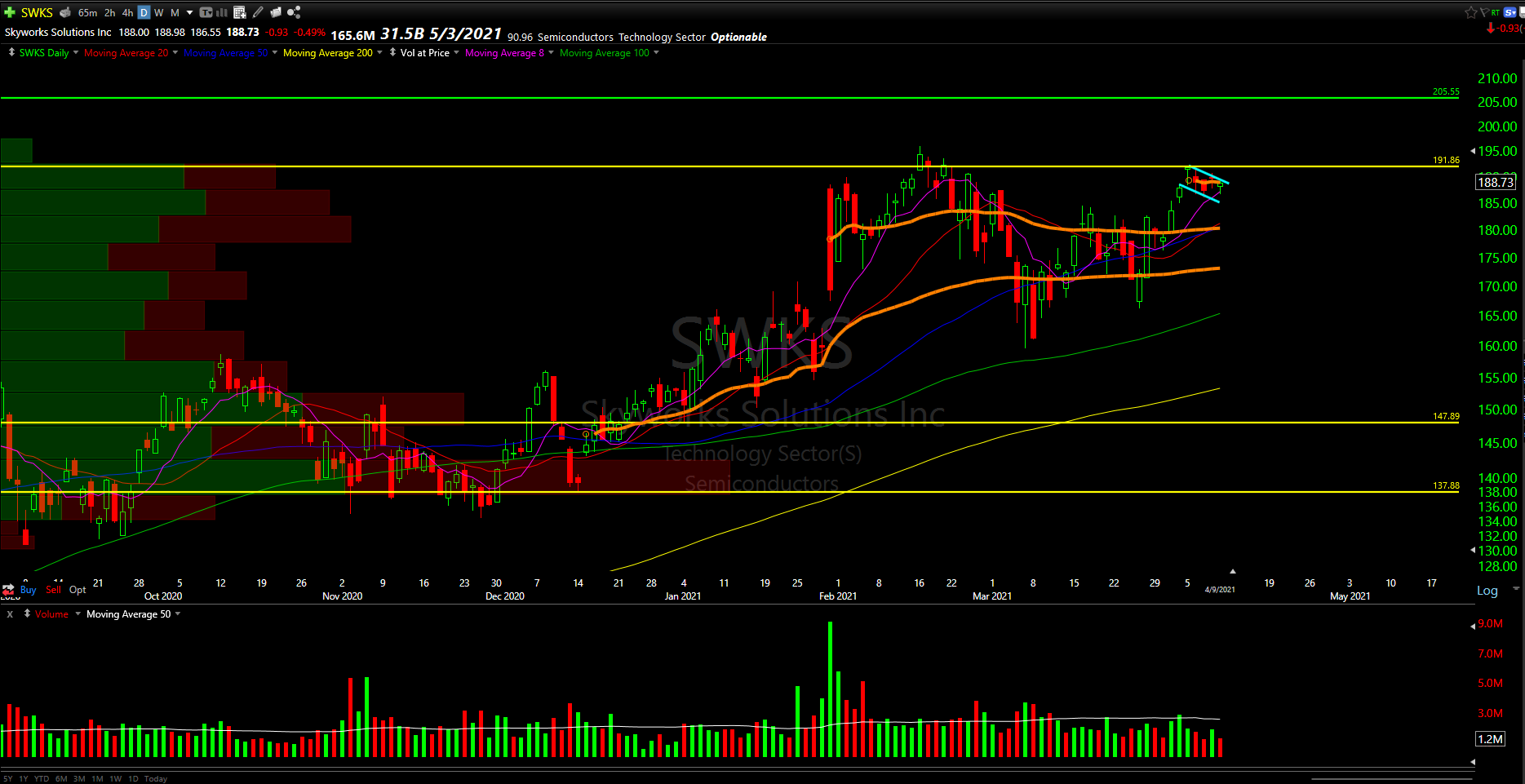Expand the Moving Average 50 price indicator menu
Screen dimensions: 1525x784
point(274,52)
